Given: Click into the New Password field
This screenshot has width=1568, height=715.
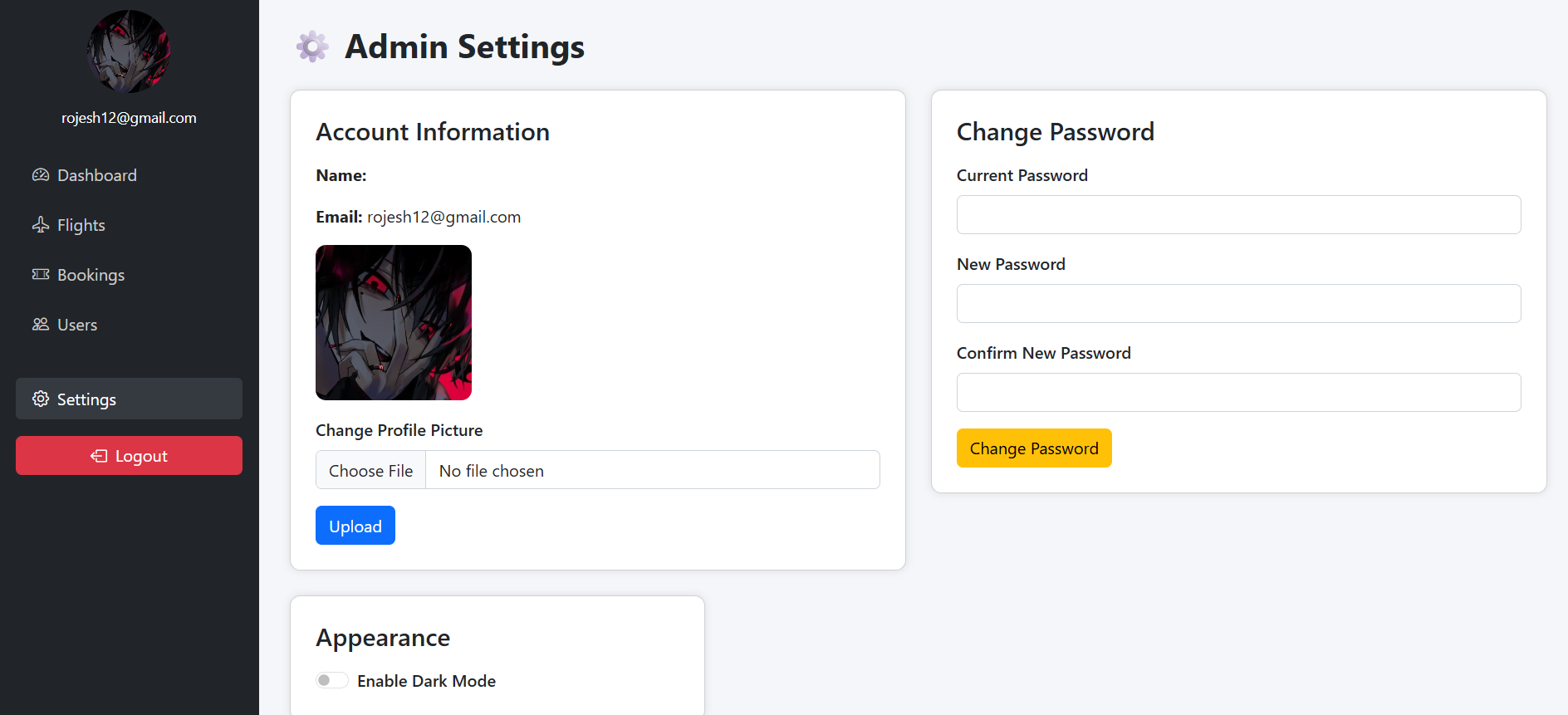Looking at the screenshot, I should (x=1238, y=304).
